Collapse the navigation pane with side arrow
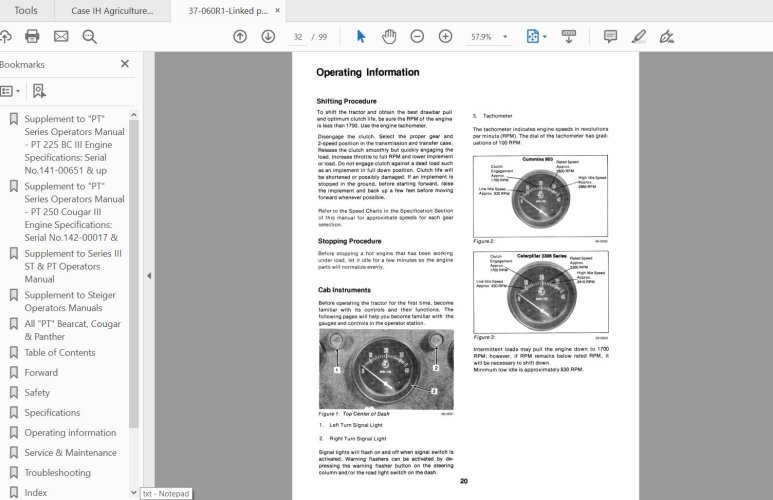773x500 pixels. tap(149, 276)
